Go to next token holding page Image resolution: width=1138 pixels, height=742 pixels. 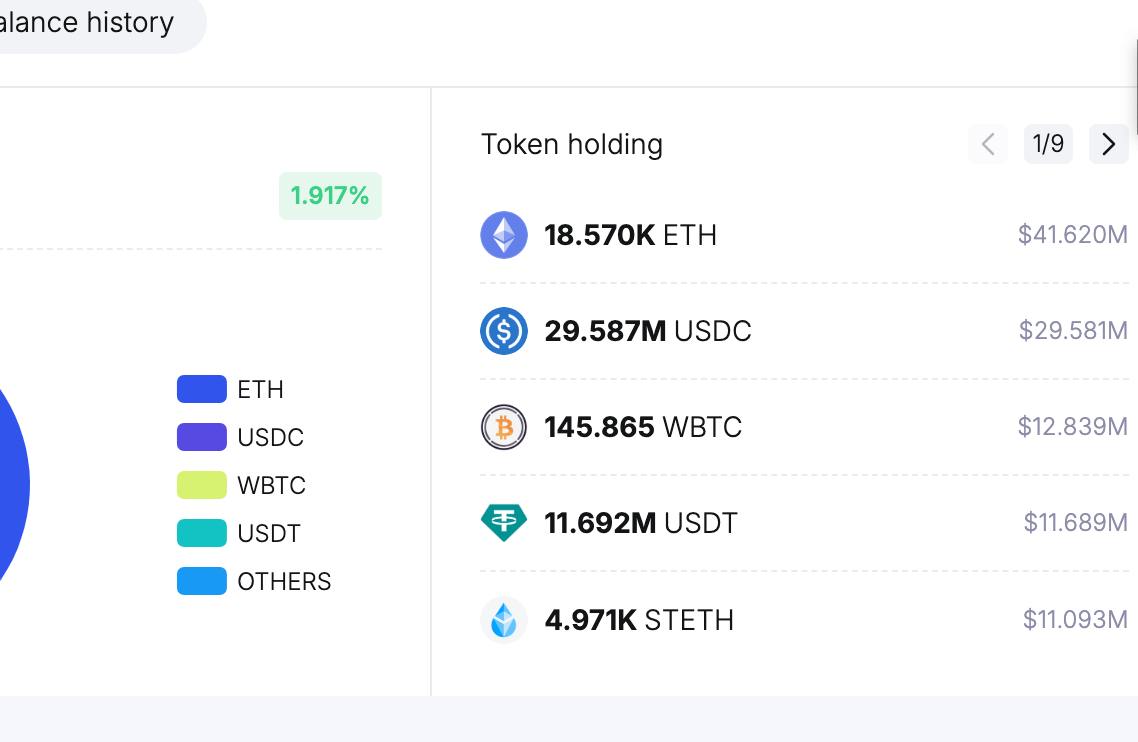pos(1108,144)
